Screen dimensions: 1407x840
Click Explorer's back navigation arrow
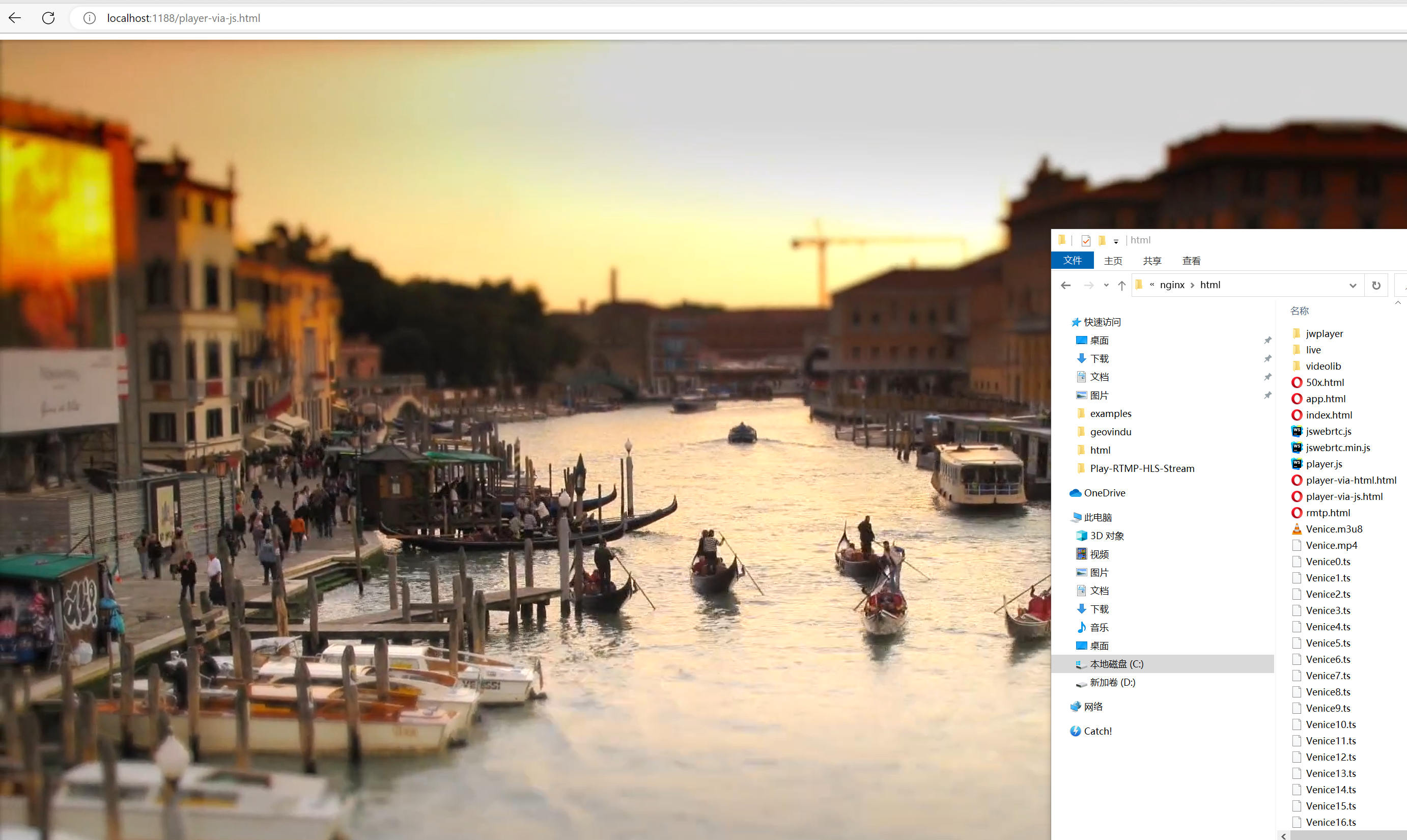[1066, 285]
